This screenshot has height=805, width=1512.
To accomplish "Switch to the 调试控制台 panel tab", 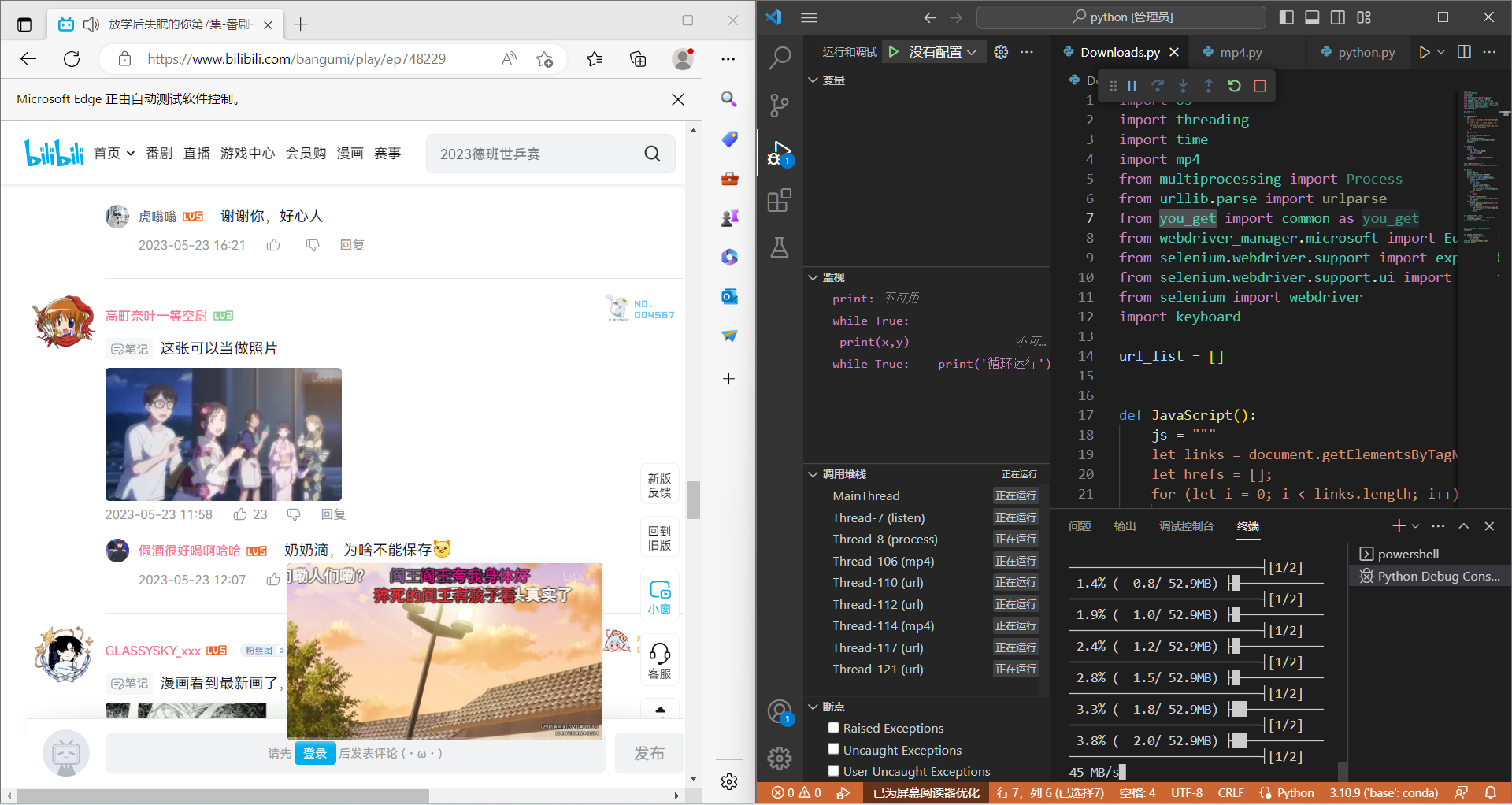I will tap(1187, 526).
